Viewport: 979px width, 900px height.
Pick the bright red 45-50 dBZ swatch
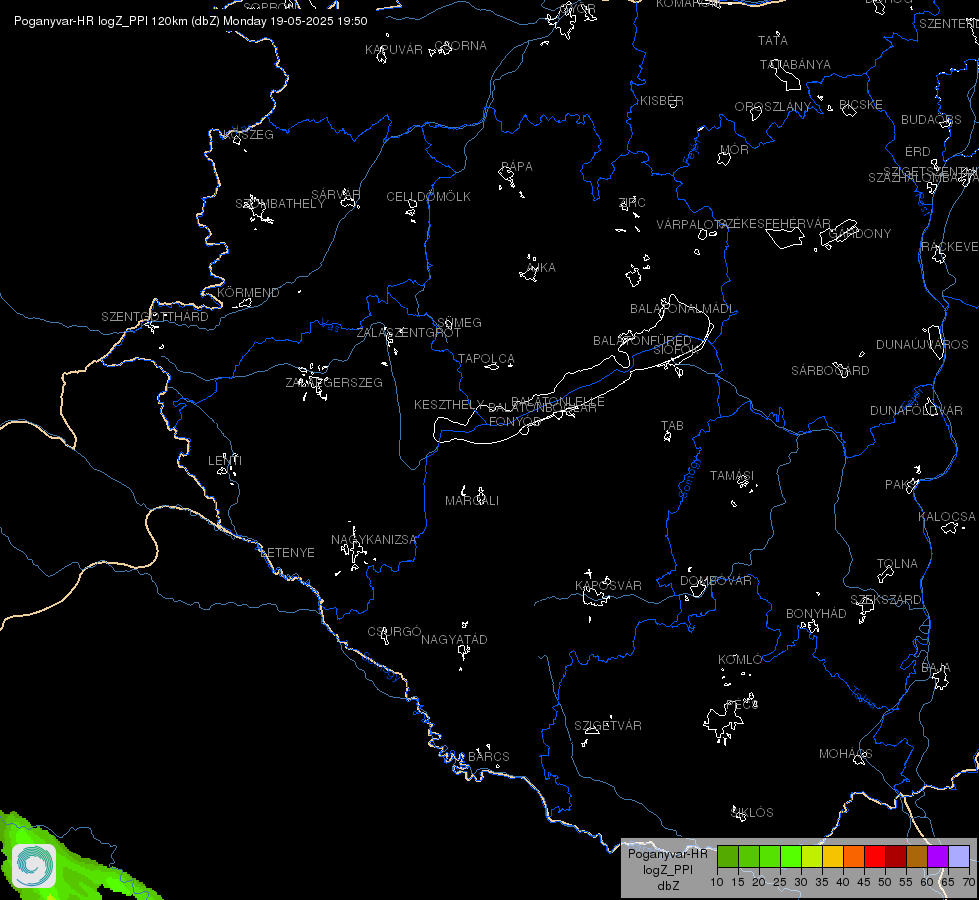(875, 856)
